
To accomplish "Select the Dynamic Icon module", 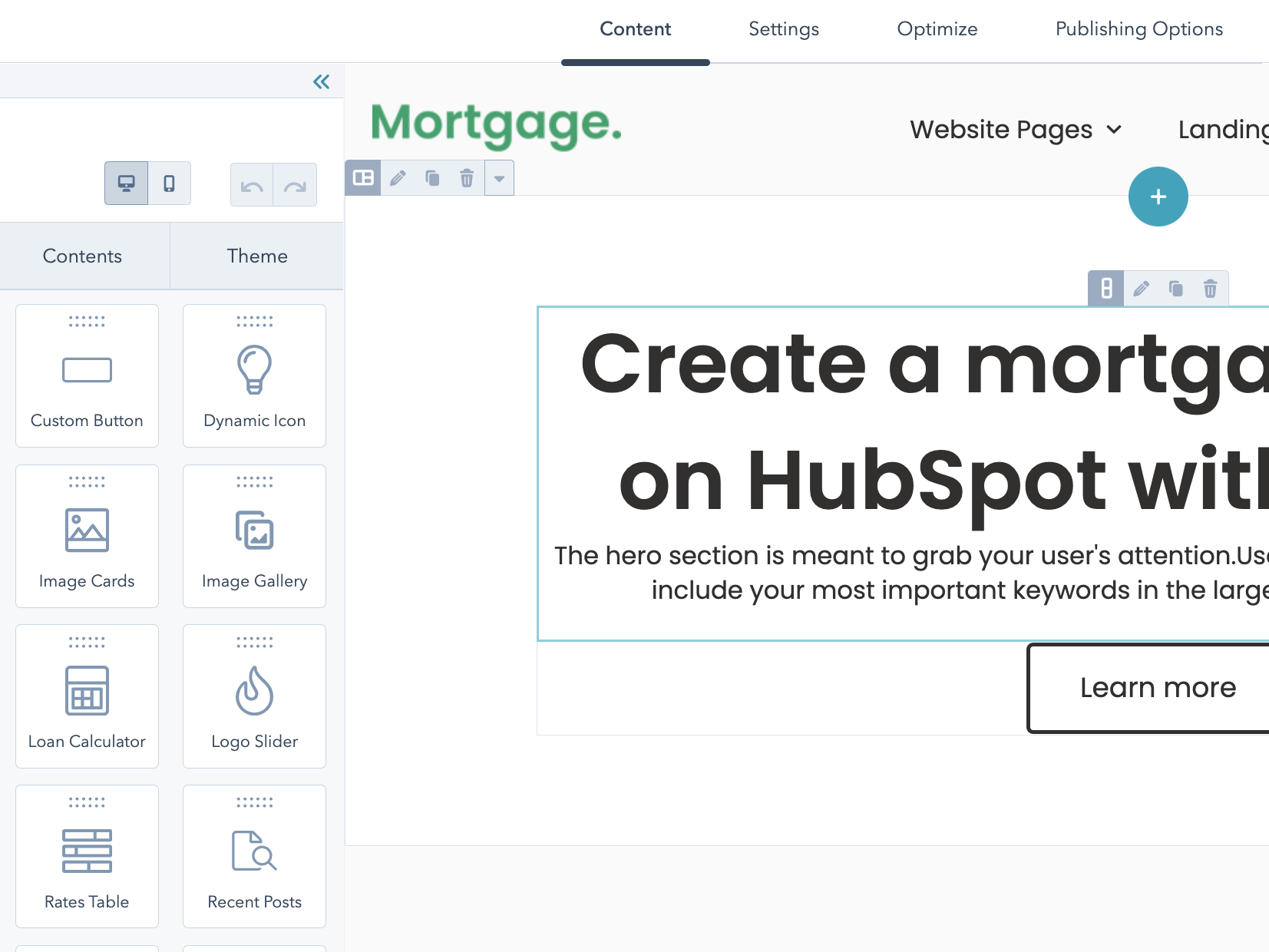I will (x=254, y=375).
